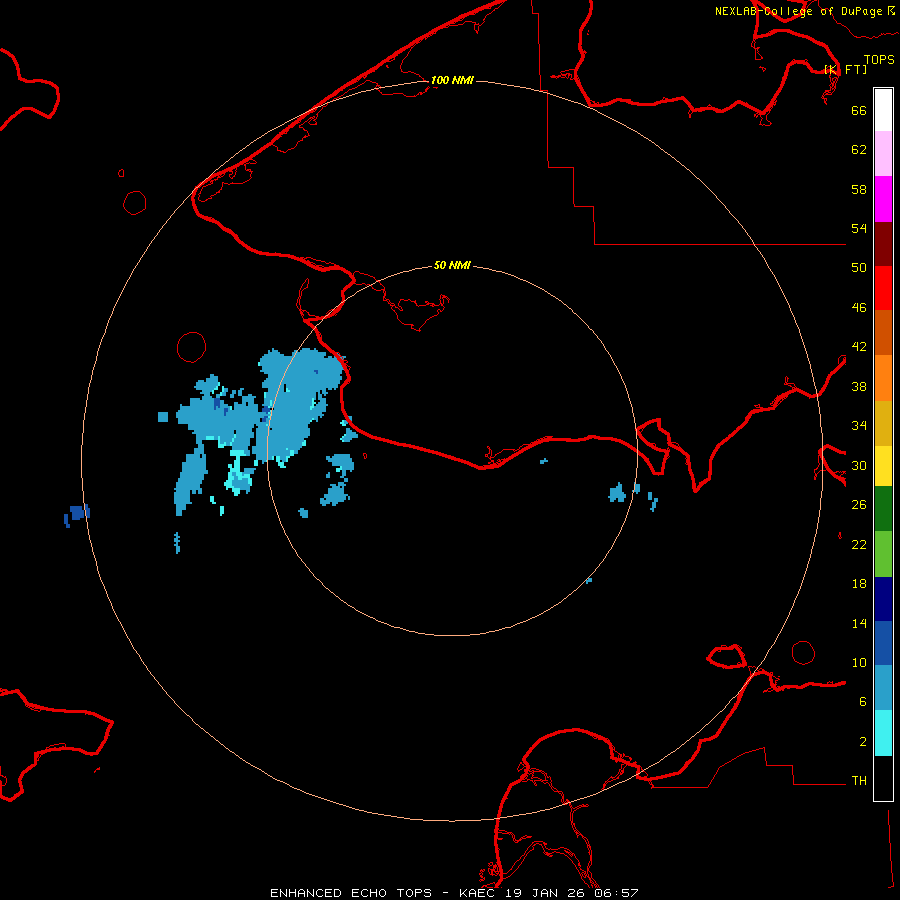Click the dark green legend swatch
The height and width of the screenshot is (900, 900).
883,509
